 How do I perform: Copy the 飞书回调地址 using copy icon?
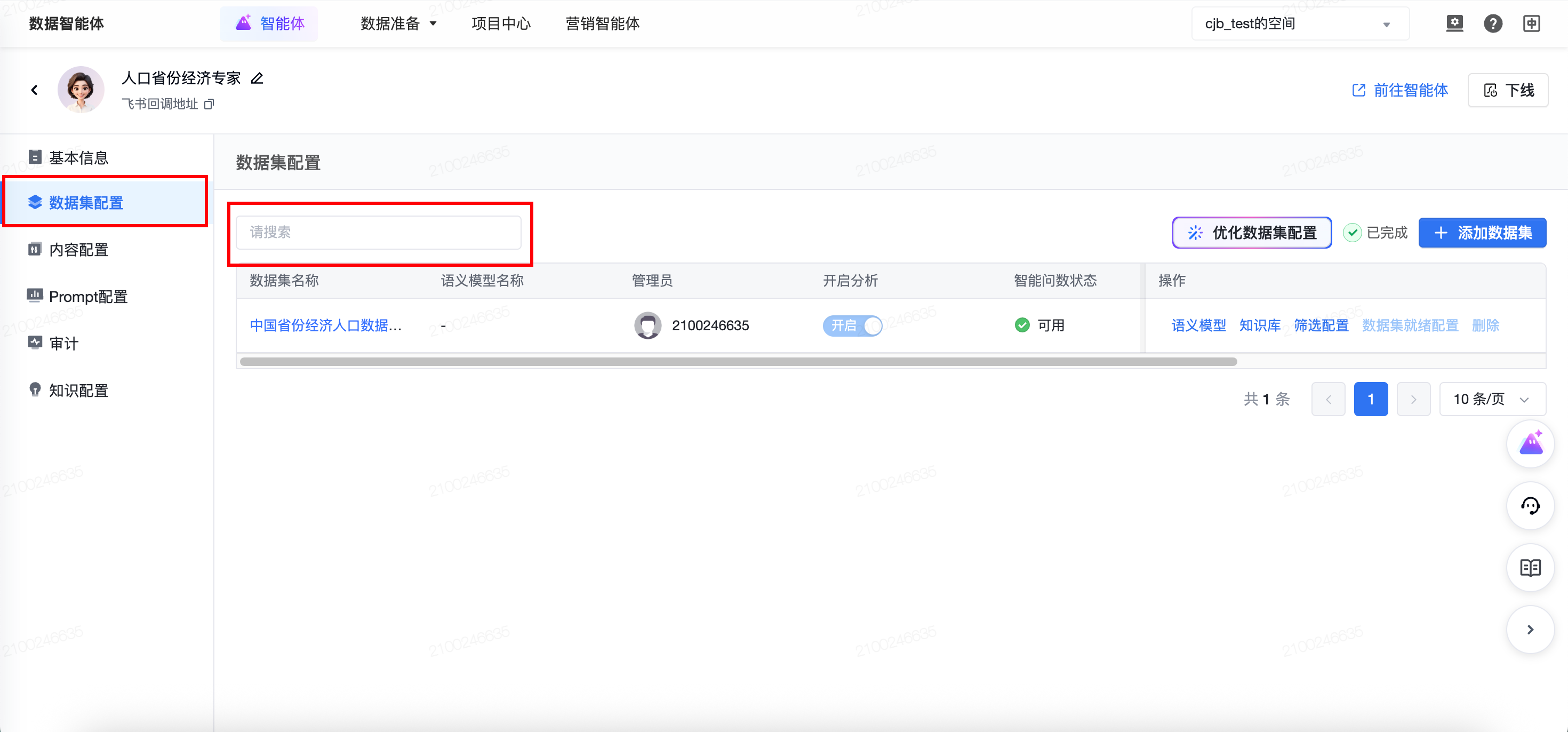[x=209, y=104]
